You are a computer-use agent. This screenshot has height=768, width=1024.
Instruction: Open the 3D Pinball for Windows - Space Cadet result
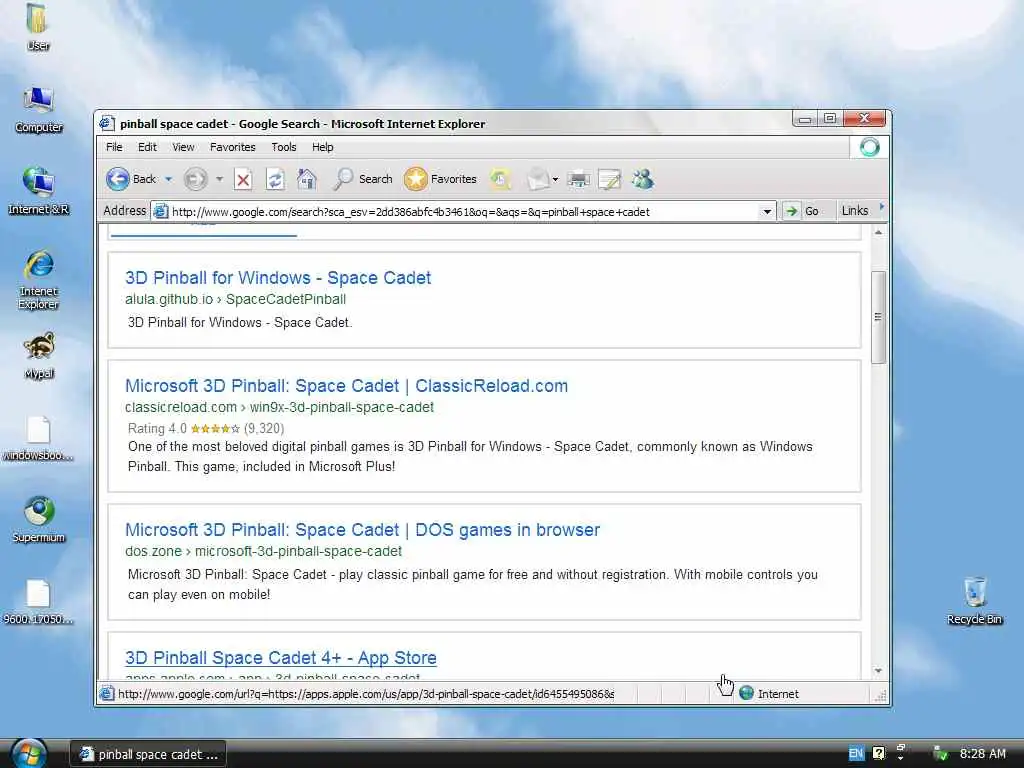(x=278, y=278)
